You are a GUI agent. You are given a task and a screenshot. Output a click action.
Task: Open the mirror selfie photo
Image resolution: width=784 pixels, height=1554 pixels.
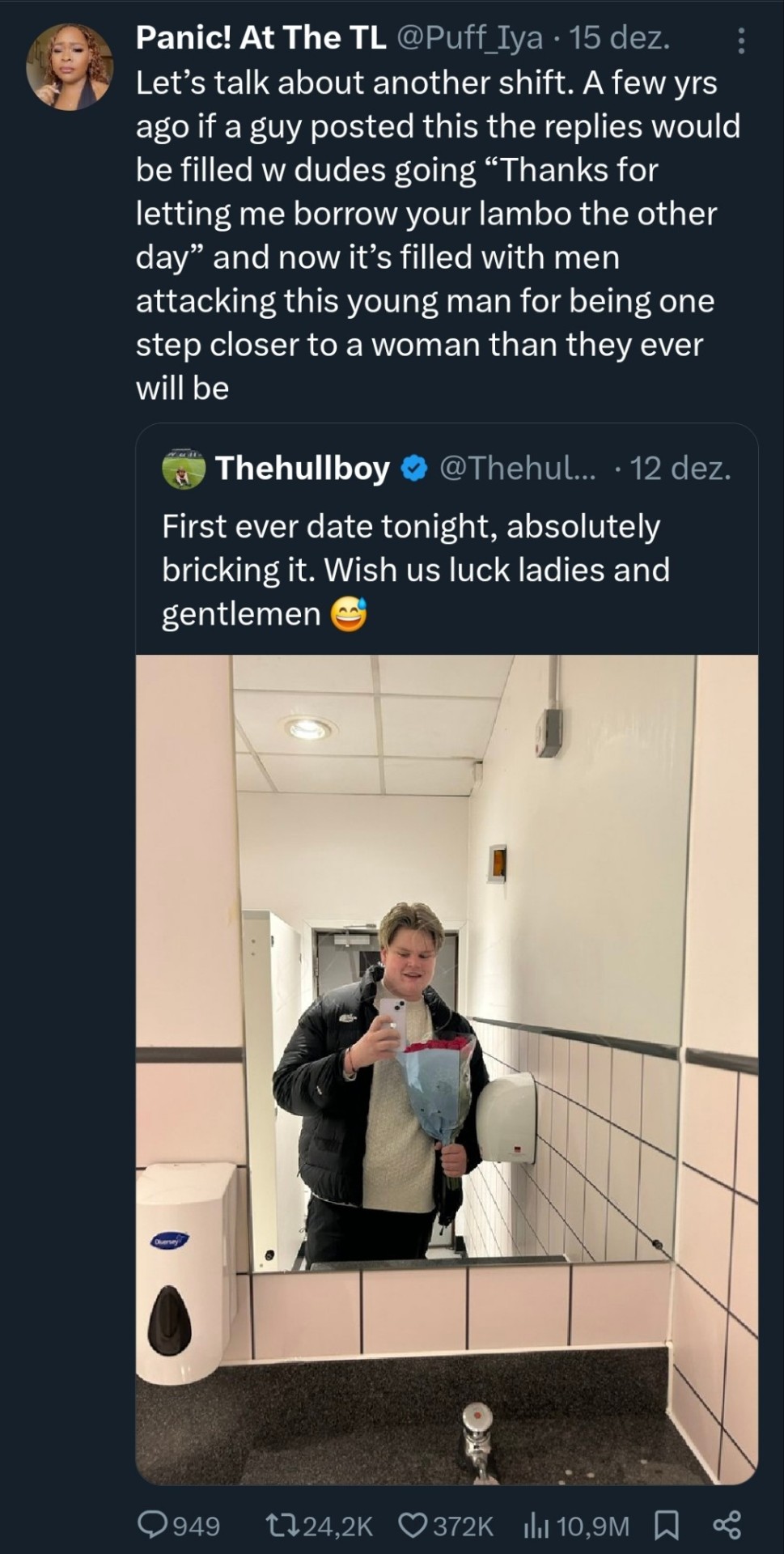click(x=447, y=1068)
